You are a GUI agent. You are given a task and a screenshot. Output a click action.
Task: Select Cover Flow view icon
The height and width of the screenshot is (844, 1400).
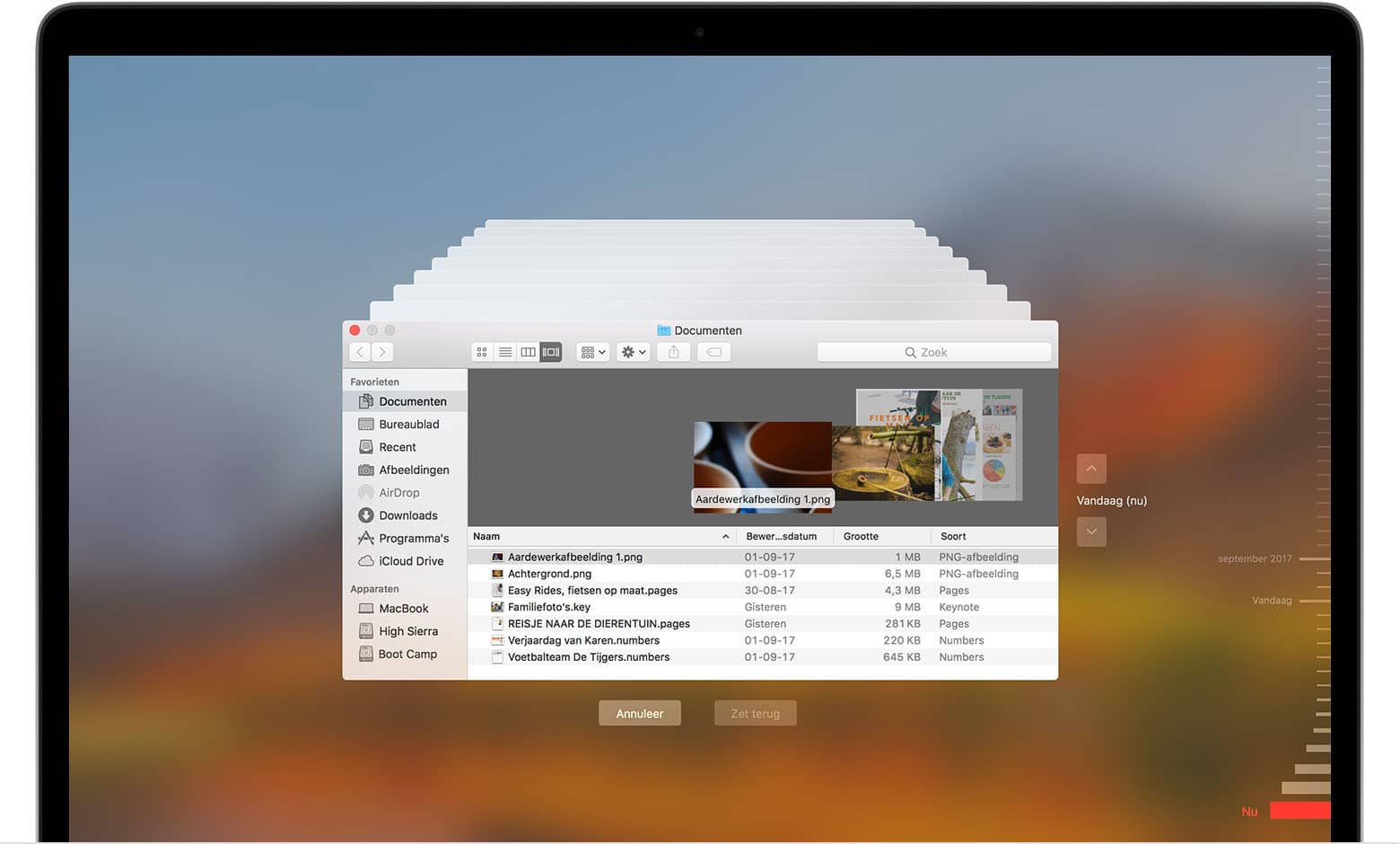551,353
